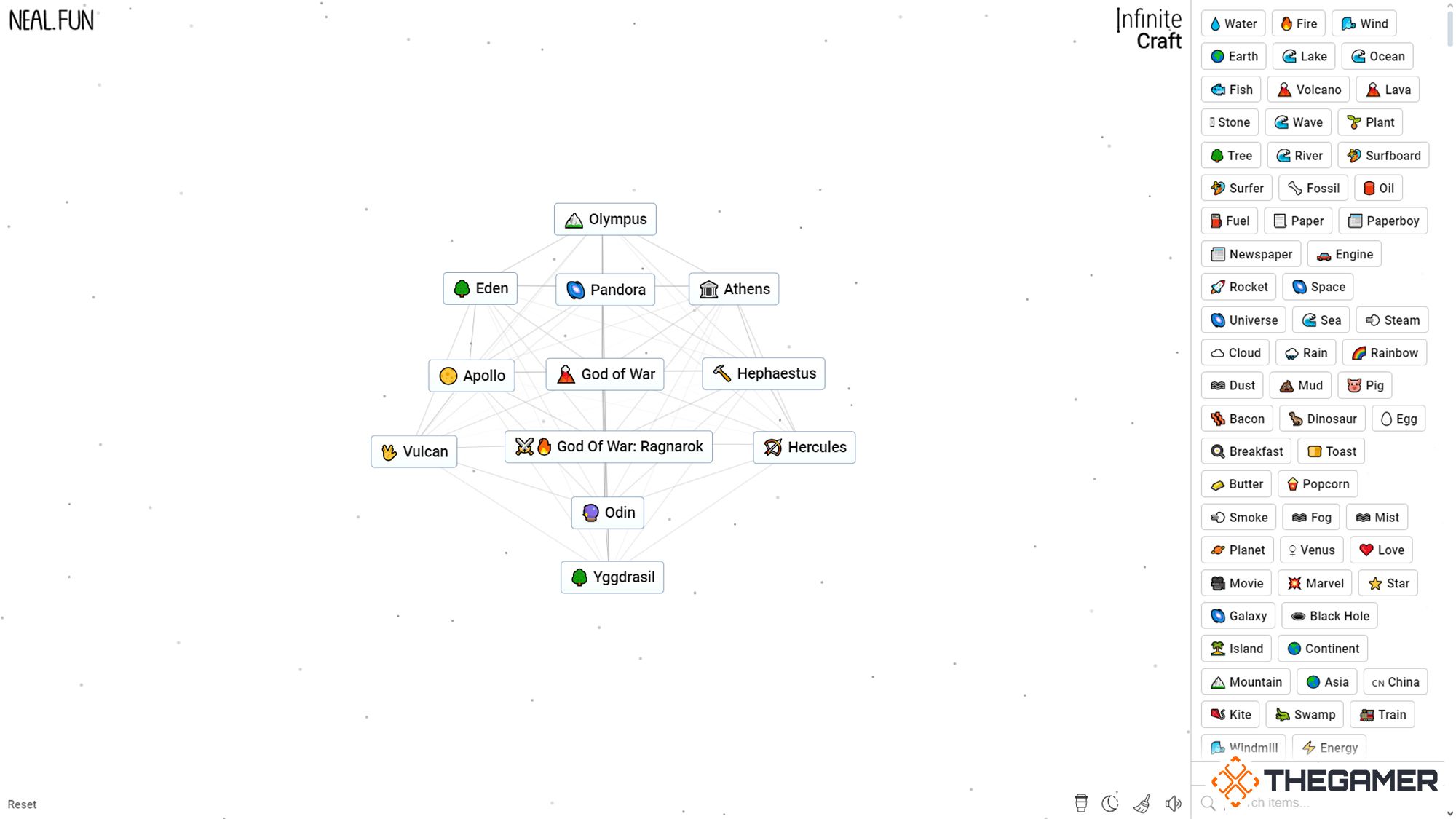Click the Water element in sidebar
Screen dimensions: 1456x819
tap(1232, 23)
